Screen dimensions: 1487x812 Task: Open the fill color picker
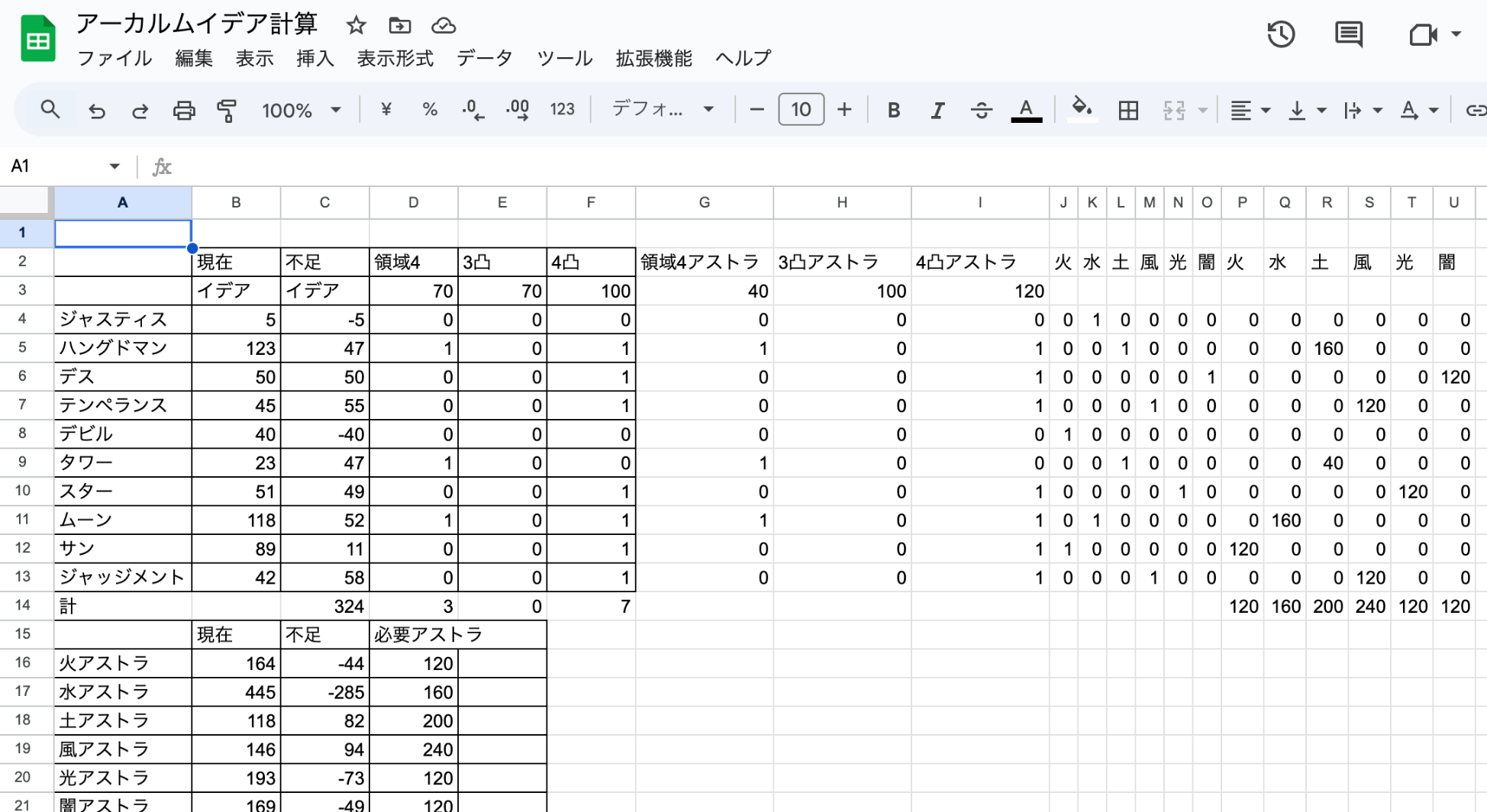pyautogui.click(x=1081, y=109)
